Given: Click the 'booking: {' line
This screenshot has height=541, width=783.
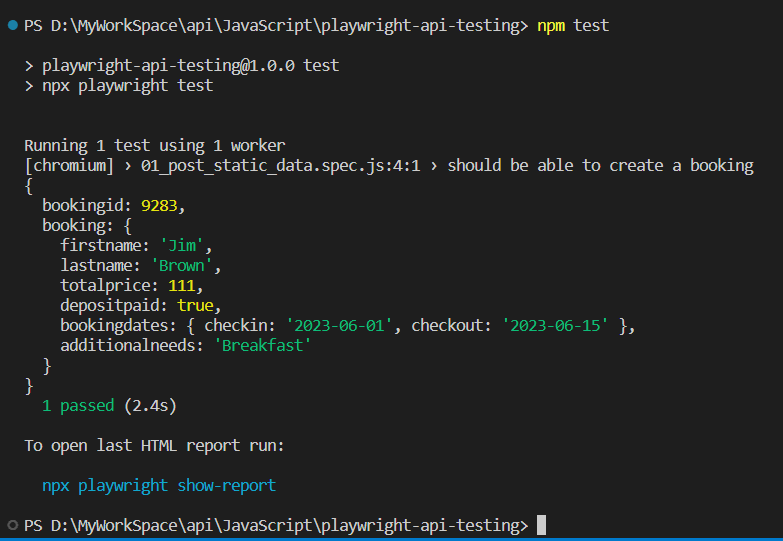Looking at the screenshot, I should coord(87,225).
